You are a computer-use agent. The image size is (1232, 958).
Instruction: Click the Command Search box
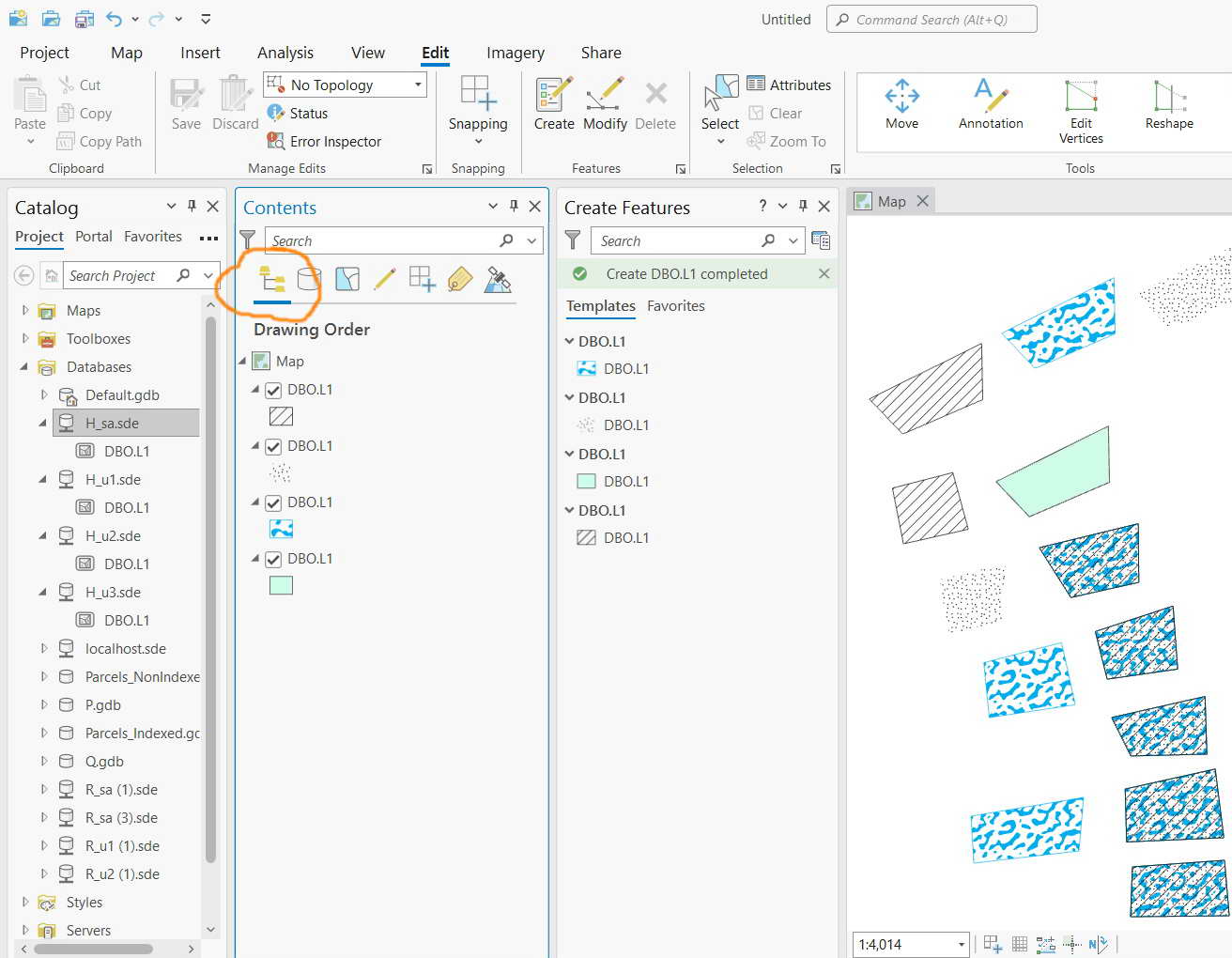[932, 19]
